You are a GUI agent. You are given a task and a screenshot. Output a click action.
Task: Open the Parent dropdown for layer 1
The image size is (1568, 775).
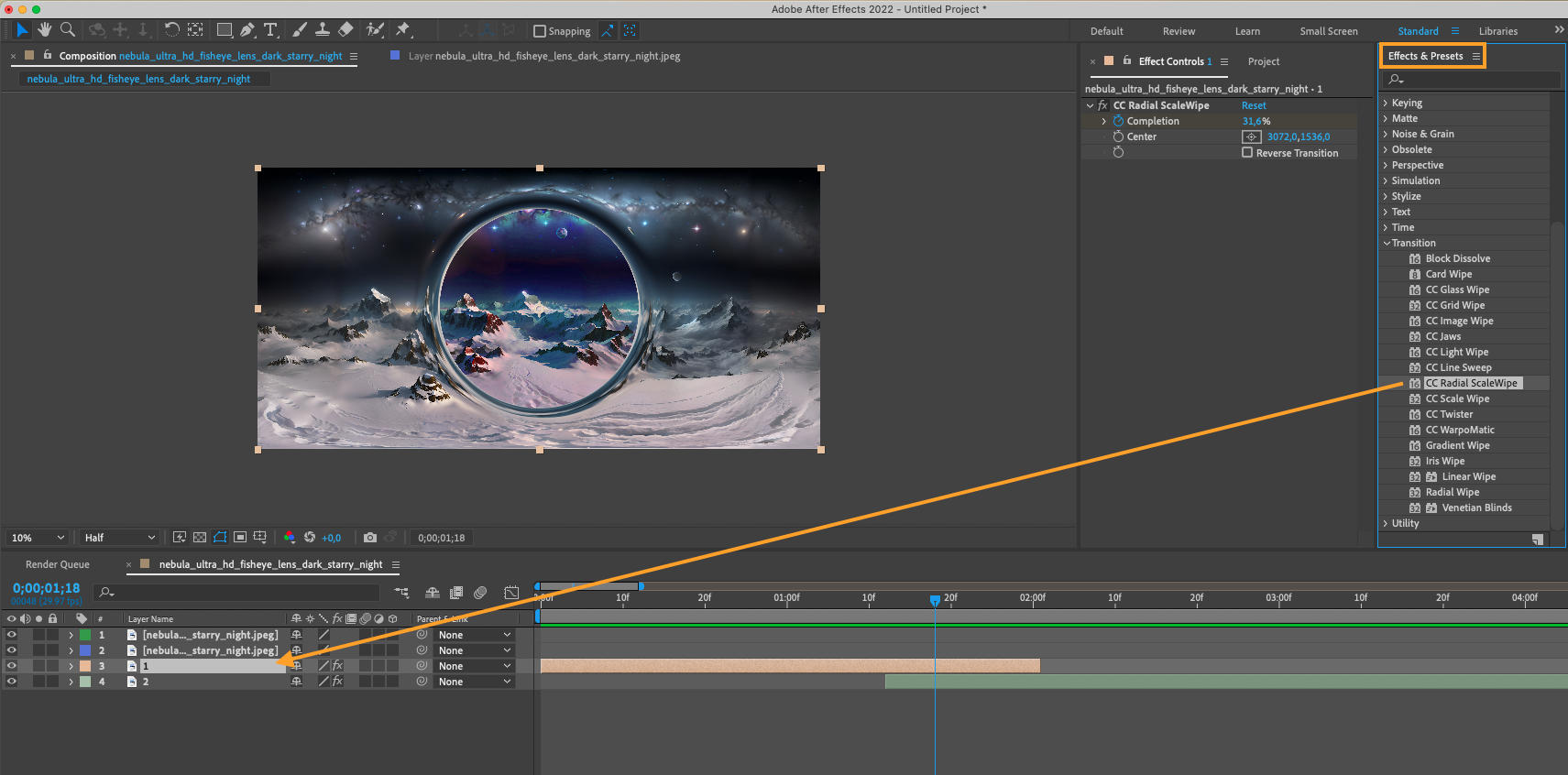[x=474, y=635]
